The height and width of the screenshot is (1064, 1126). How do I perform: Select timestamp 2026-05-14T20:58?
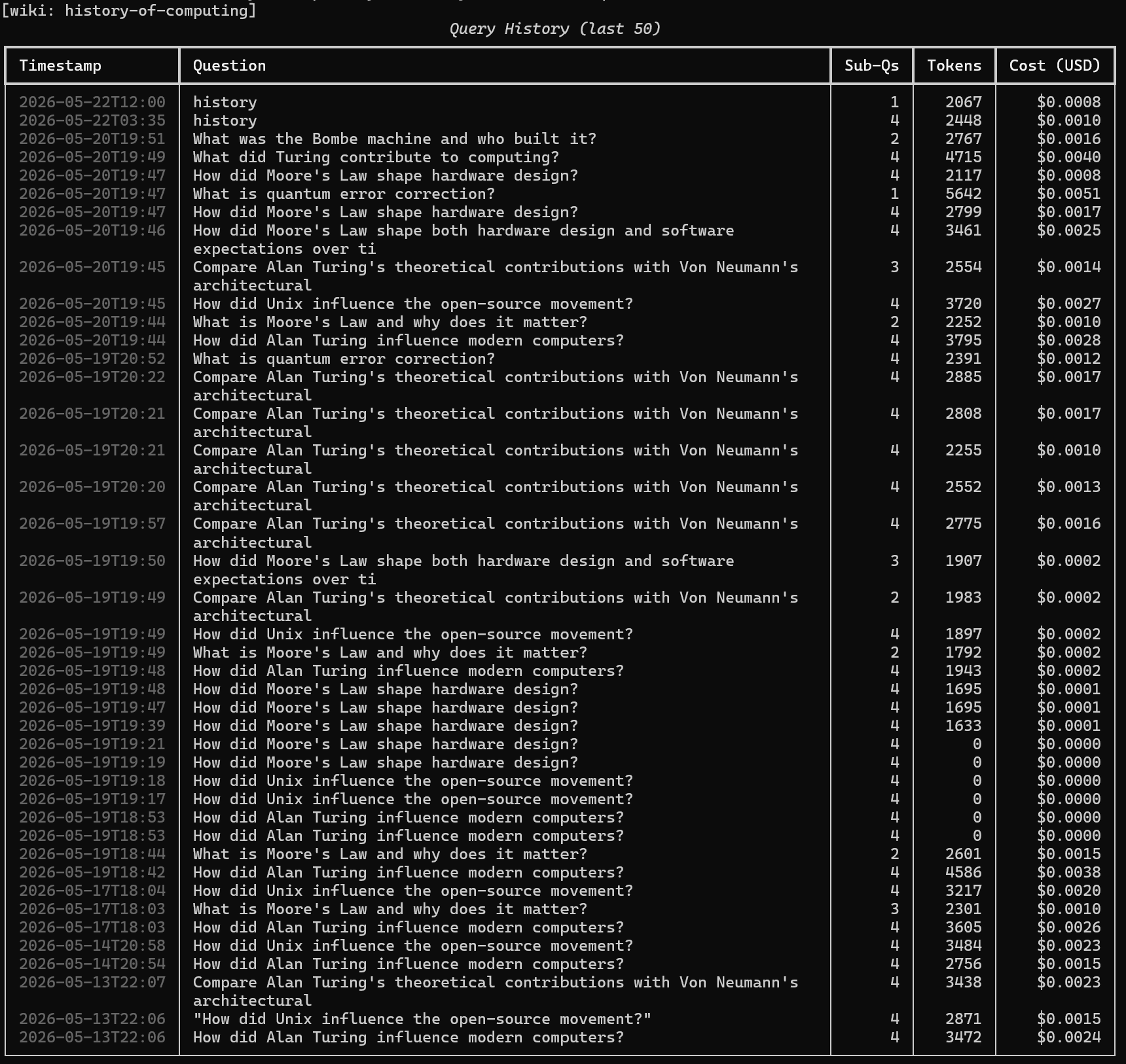click(x=92, y=946)
